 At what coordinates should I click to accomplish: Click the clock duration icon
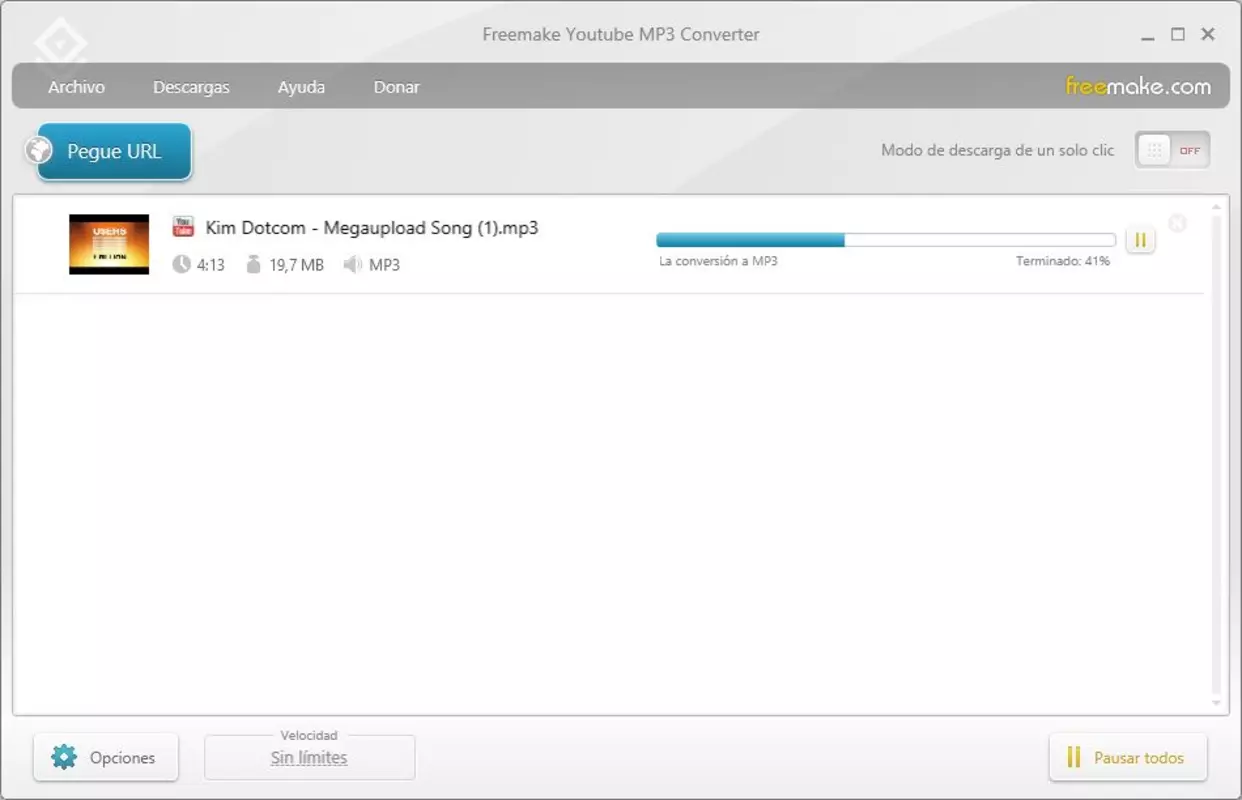[181, 265]
